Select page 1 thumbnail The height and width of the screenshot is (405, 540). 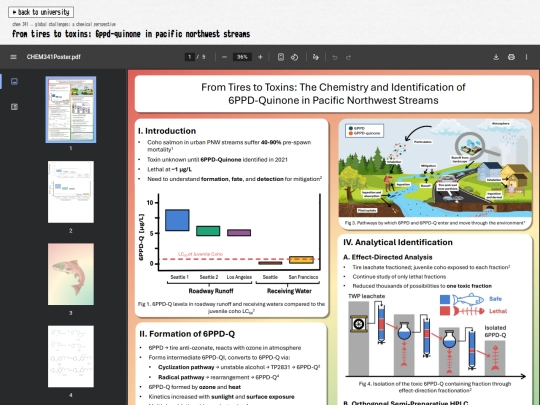pyautogui.click(x=71, y=109)
